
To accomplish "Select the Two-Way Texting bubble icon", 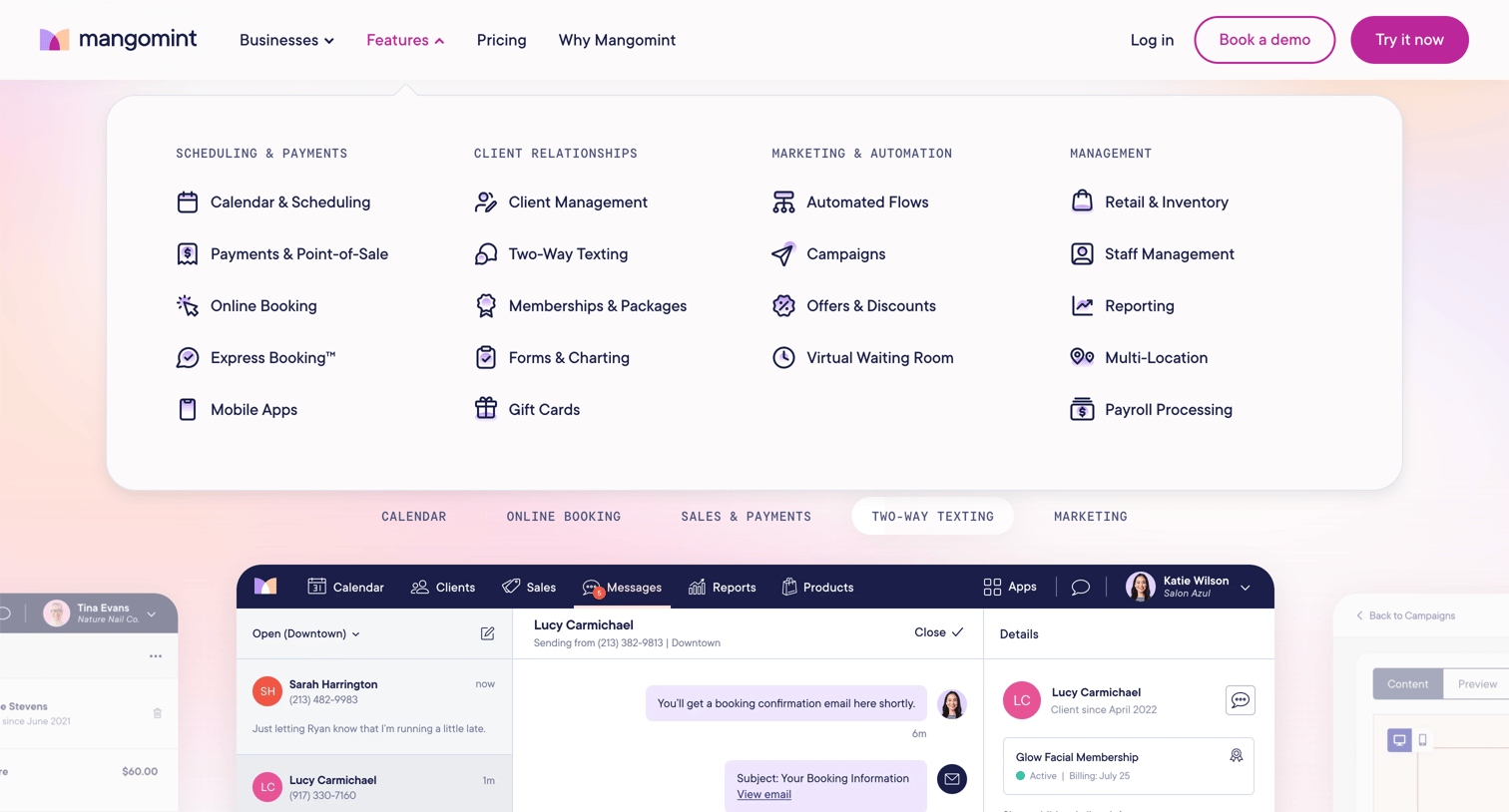I will pyautogui.click(x=486, y=254).
